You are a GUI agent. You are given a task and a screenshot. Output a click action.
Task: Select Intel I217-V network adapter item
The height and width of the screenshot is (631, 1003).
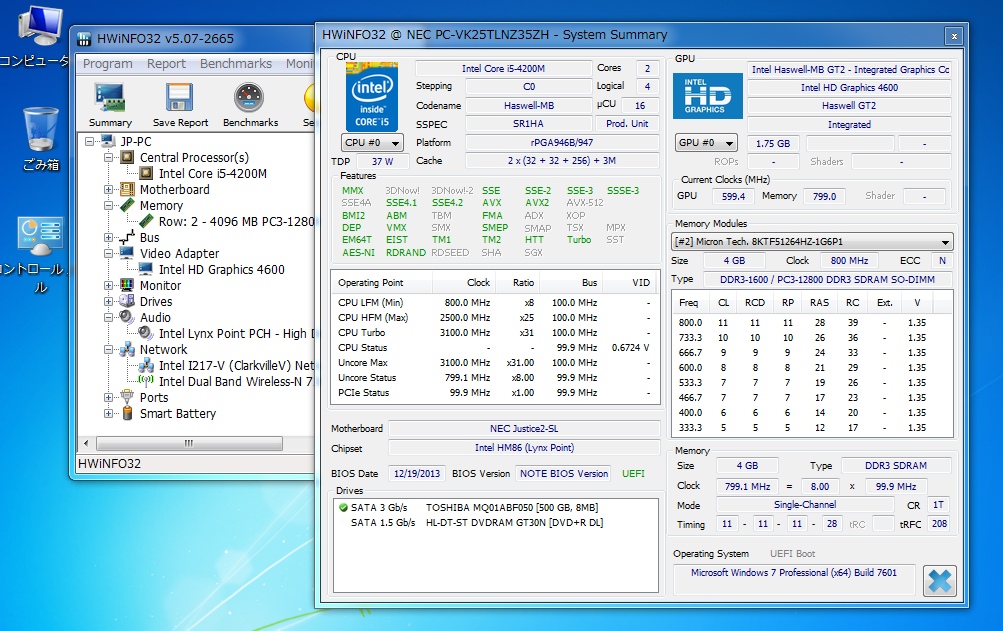237,365
